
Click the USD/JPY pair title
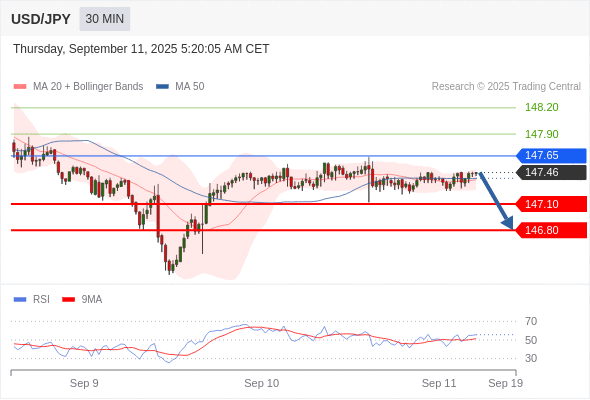point(41,19)
